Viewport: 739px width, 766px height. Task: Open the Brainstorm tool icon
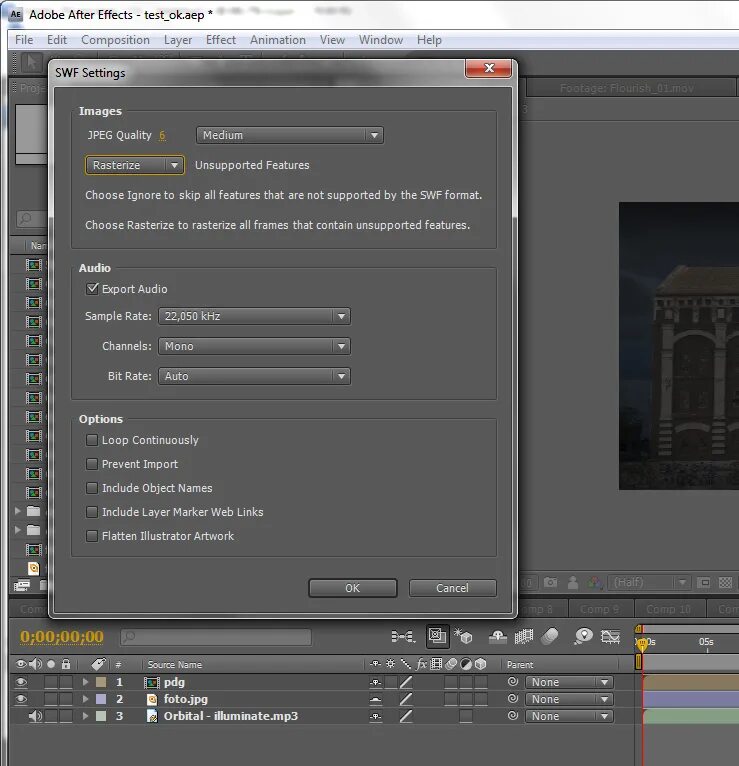tap(584, 637)
